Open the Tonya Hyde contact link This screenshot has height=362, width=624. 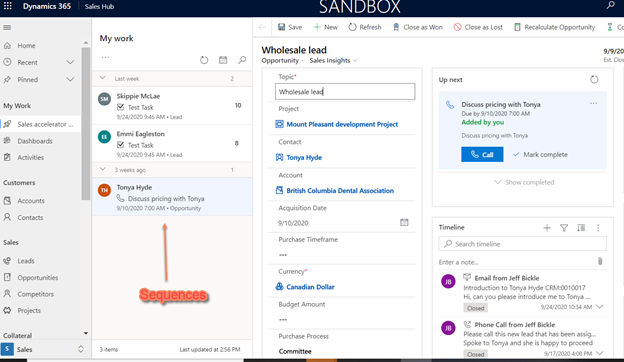pos(304,158)
